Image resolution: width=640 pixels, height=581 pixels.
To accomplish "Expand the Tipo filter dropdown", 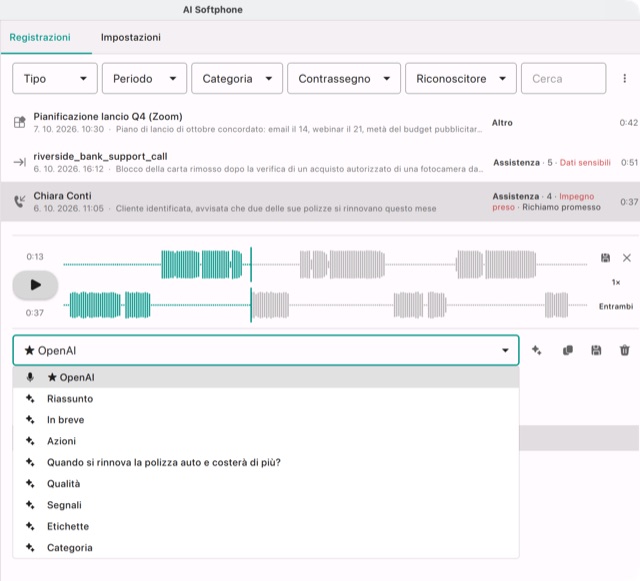I will point(55,78).
